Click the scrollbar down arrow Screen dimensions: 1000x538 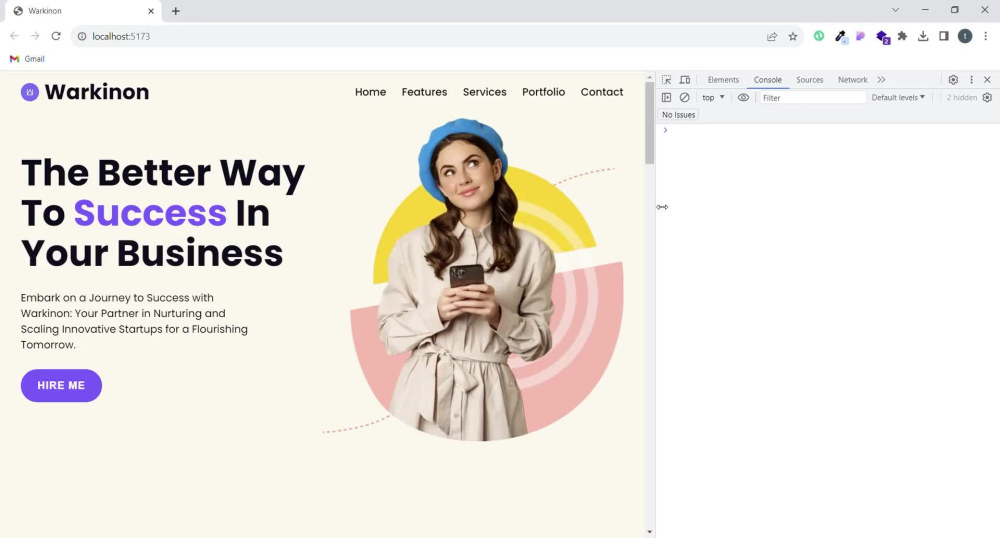tap(650, 532)
